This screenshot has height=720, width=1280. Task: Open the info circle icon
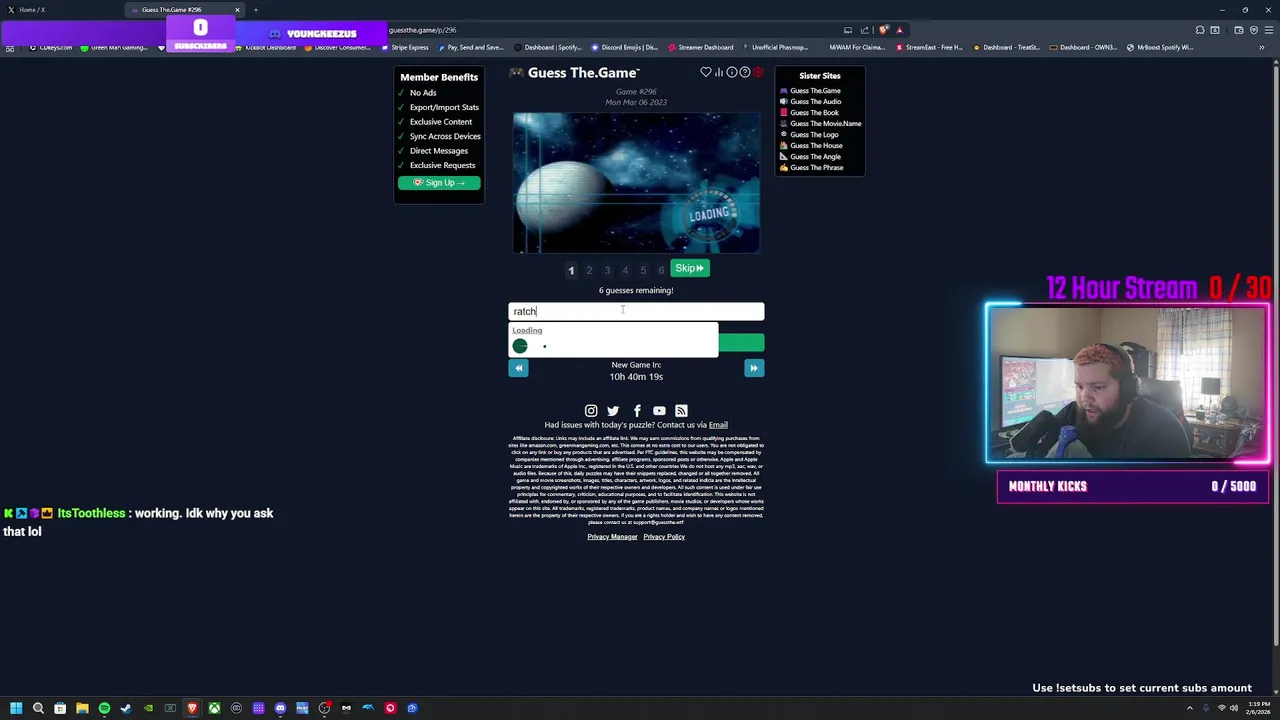coord(732,72)
